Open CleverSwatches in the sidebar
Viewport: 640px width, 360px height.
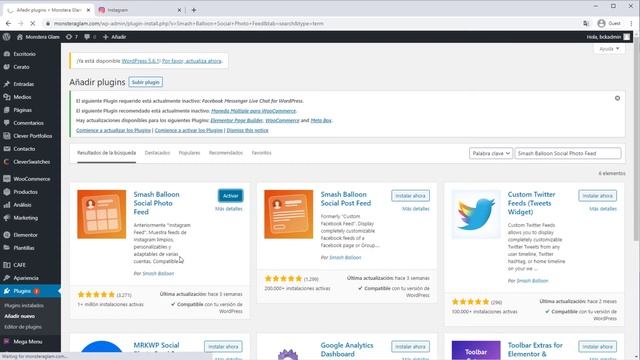[x=30, y=162]
